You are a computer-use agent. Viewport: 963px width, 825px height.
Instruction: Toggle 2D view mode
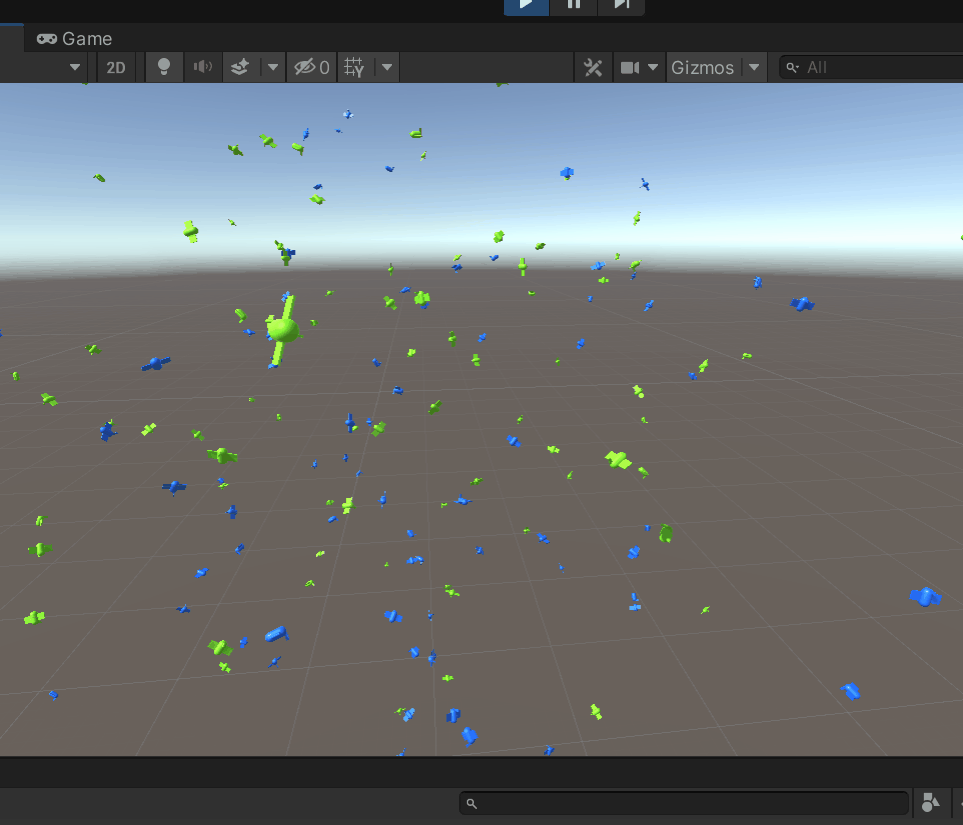click(x=116, y=67)
